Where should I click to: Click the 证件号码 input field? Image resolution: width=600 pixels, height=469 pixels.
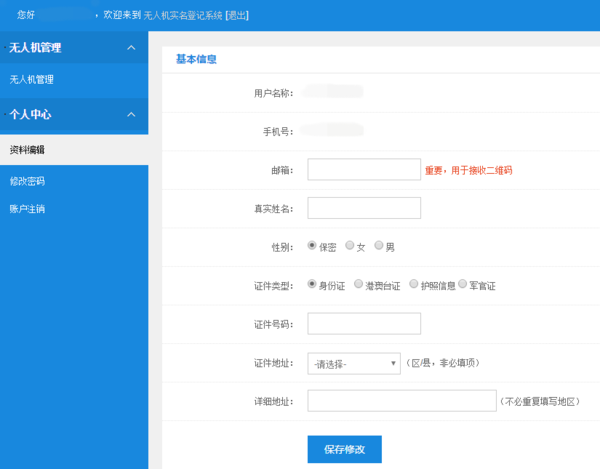364,323
